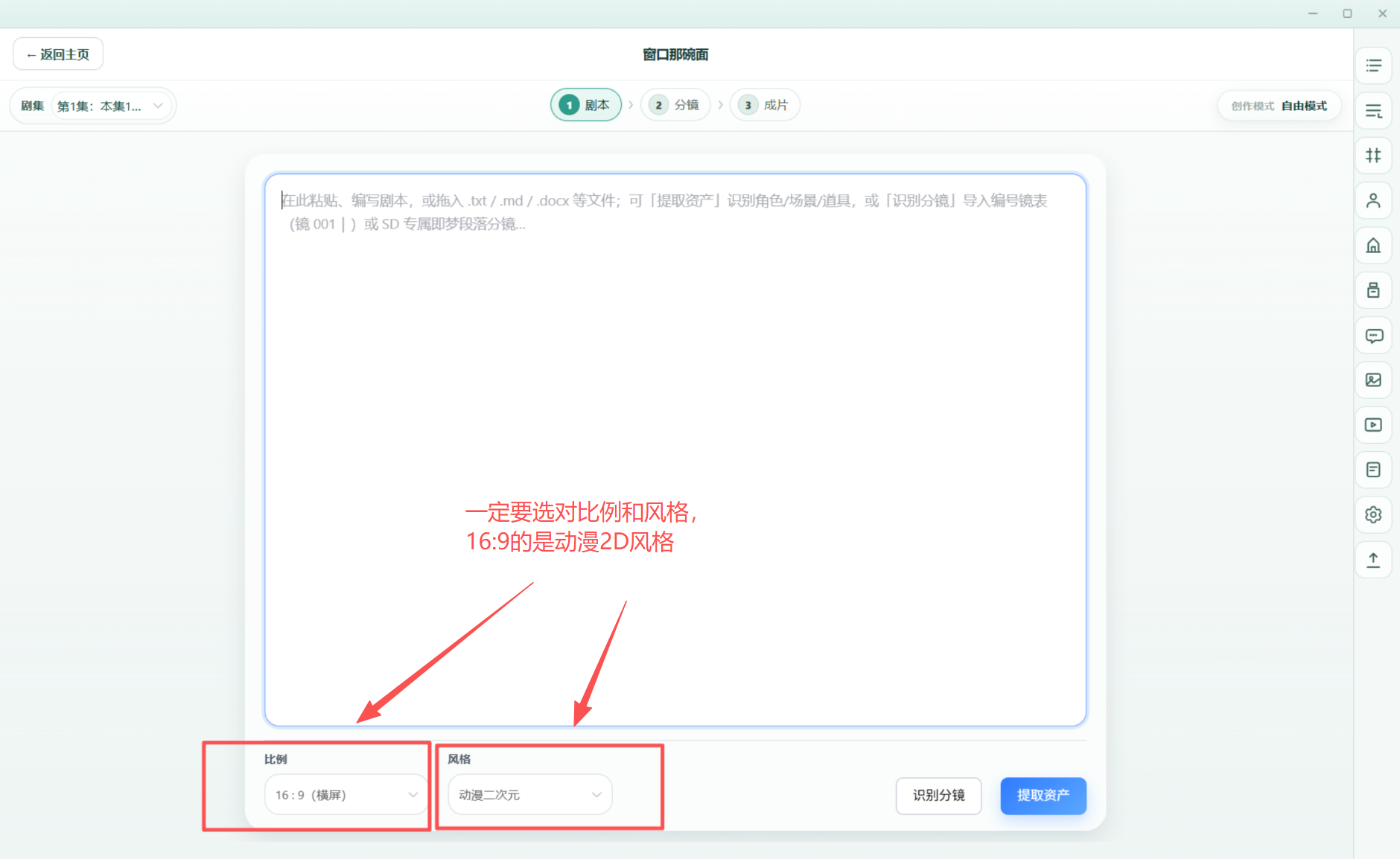Toggle 创作模式 自由模式 switch
The height and width of the screenshot is (859, 1400).
(x=1279, y=106)
